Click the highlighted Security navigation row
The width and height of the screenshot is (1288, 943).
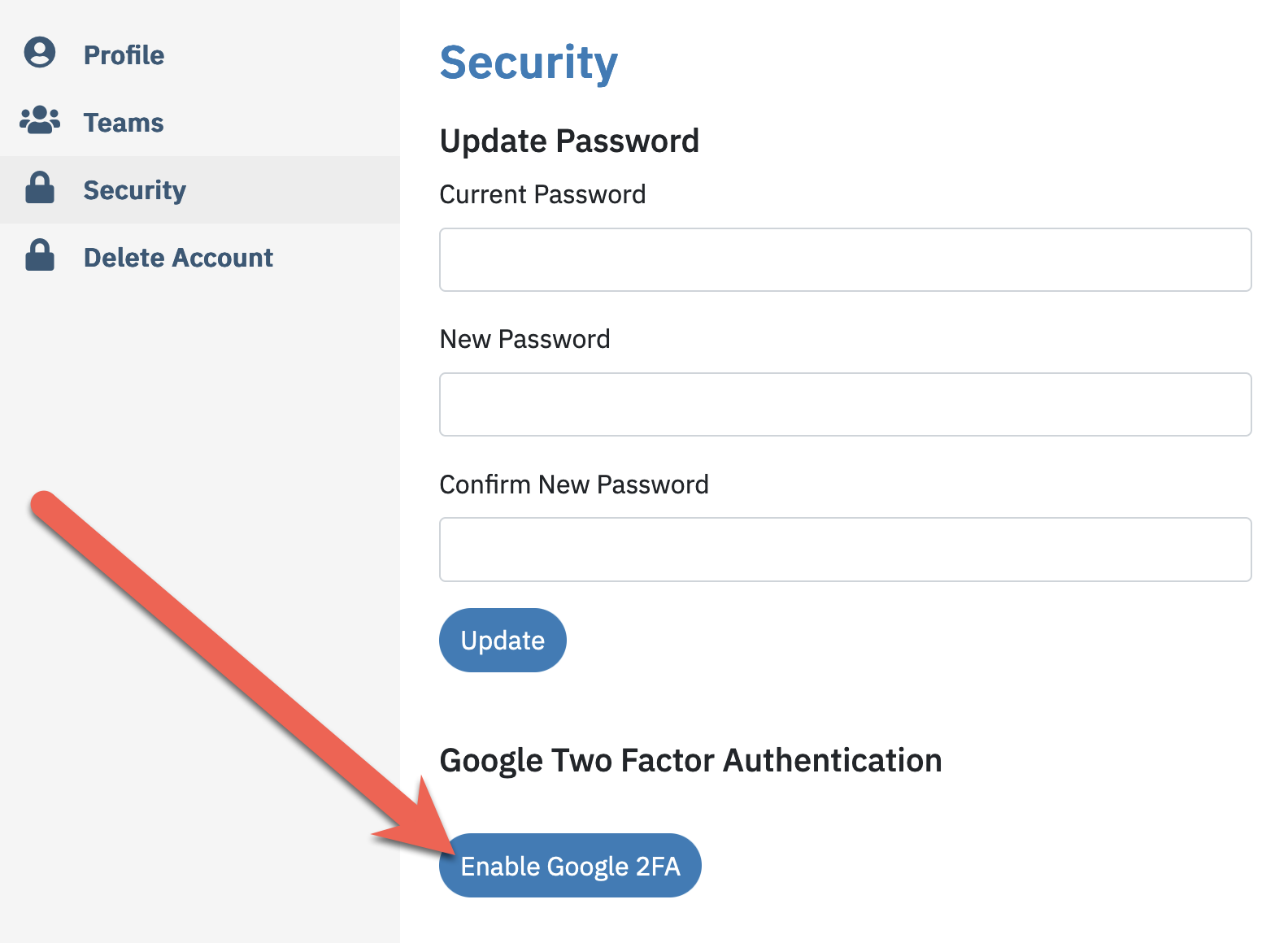[x=199, y=189]
